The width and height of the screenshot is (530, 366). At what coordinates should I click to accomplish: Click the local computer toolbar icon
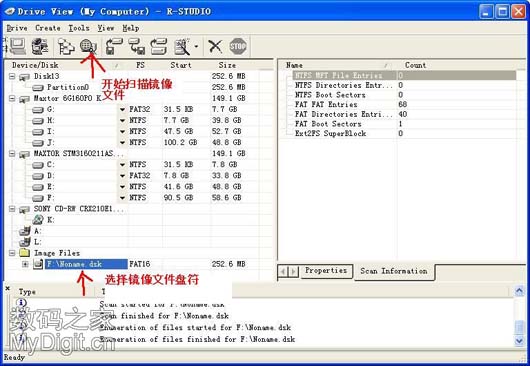coord(18,46)
